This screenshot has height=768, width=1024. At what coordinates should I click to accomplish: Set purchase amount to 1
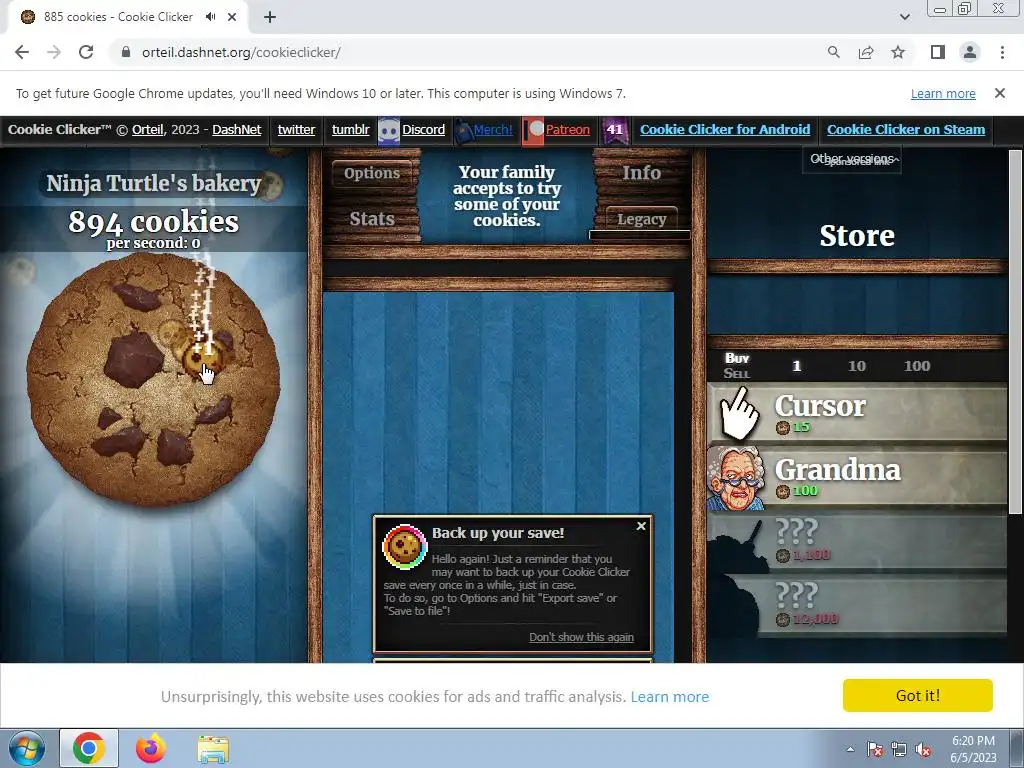[797, 366]
